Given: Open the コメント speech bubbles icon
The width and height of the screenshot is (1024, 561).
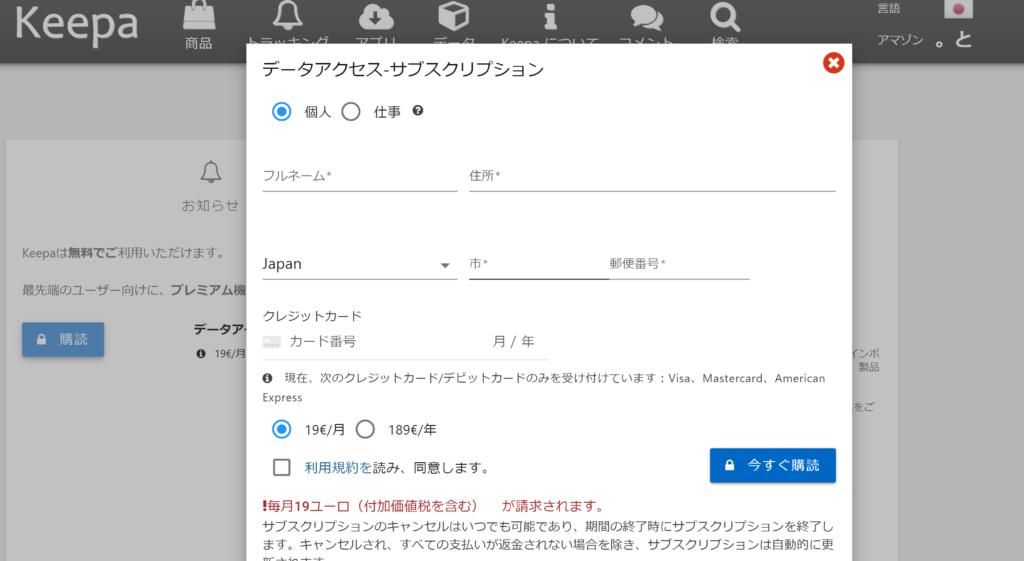Looking at the screenshot, I should (646, 17).
